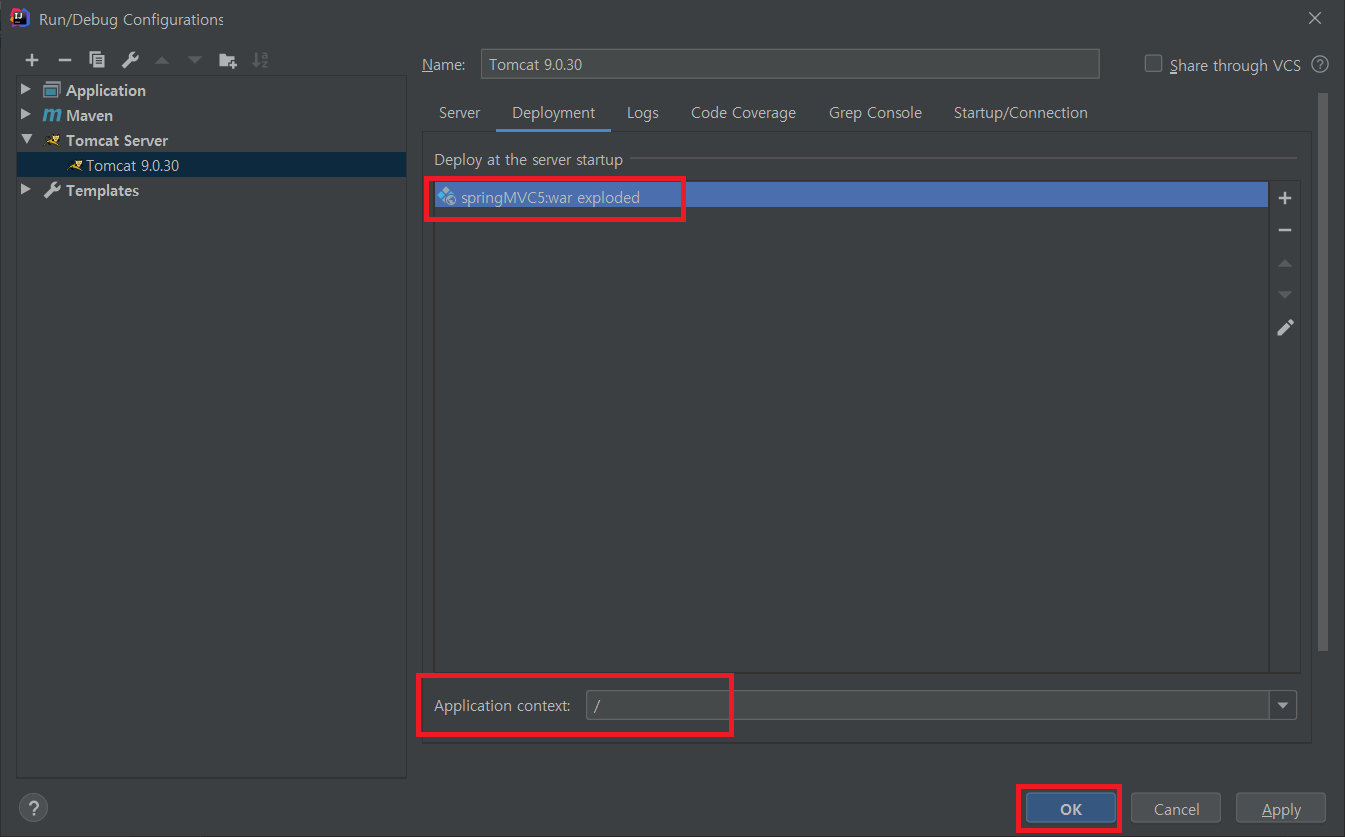Expand the Templates tree node
The width and height of the screenshot is (1345, 837).
tap(26, 190)
